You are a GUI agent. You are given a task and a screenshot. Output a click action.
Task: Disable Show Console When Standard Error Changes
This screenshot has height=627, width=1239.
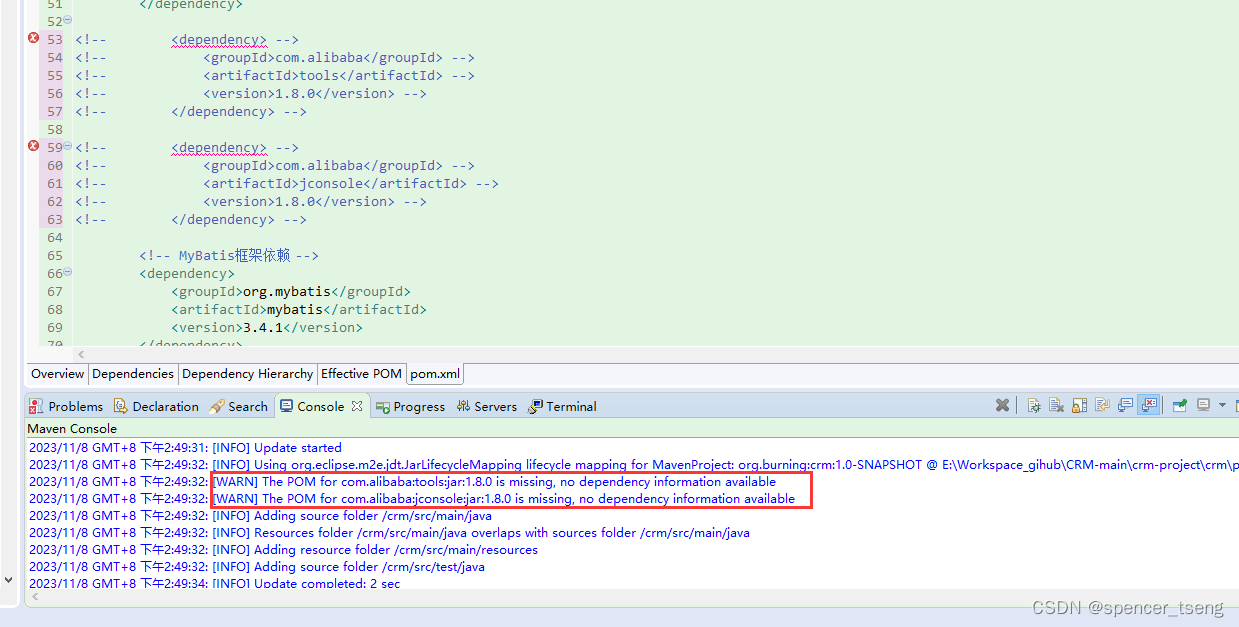(x=1149, y=405)
